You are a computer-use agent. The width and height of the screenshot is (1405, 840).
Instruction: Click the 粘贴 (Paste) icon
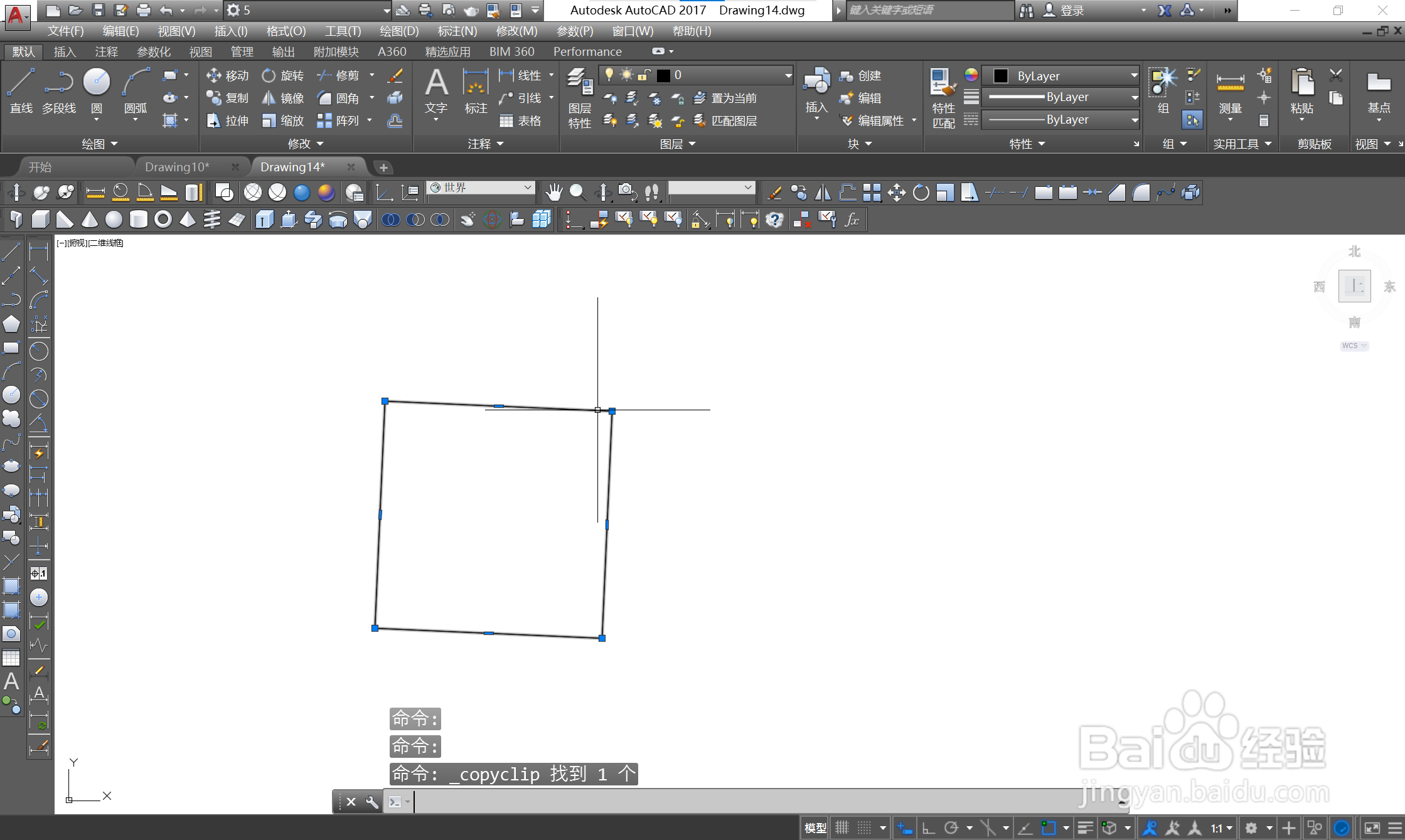tap(1302, 92)
